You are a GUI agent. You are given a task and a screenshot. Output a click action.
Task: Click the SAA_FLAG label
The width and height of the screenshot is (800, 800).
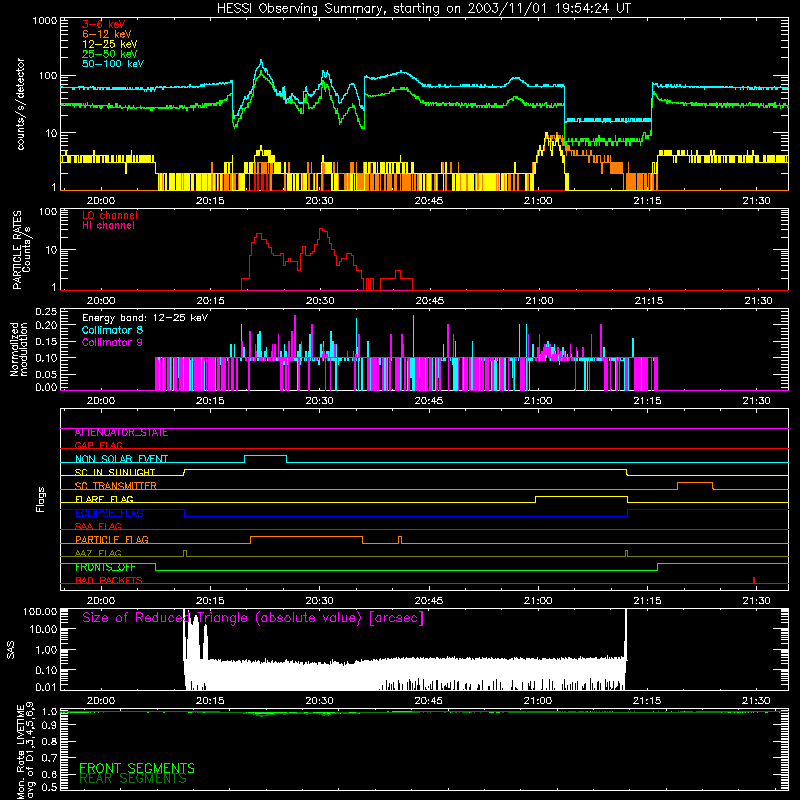coord(98,526)
